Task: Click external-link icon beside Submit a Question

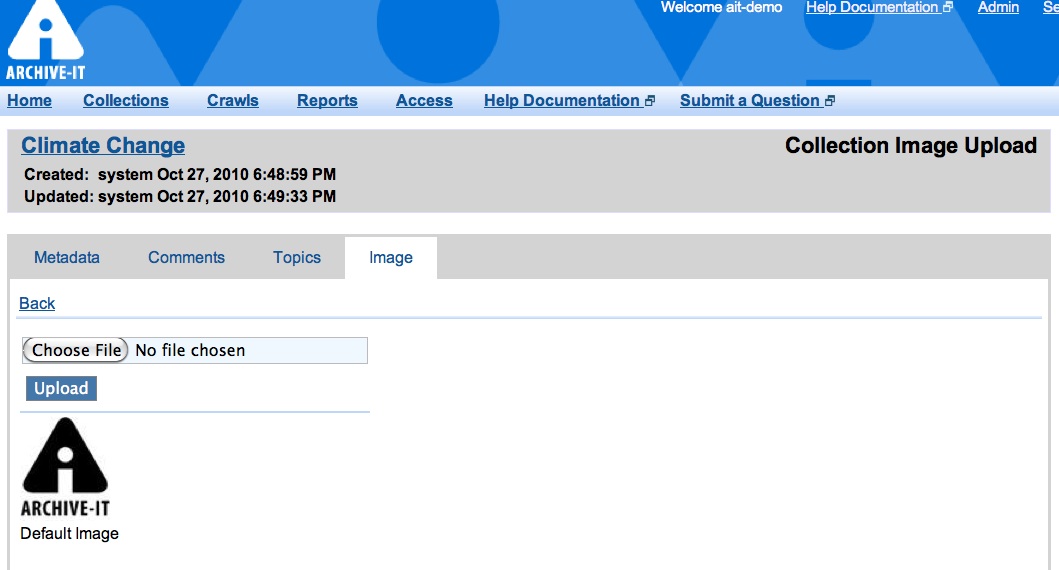Action: pos(830,101)
